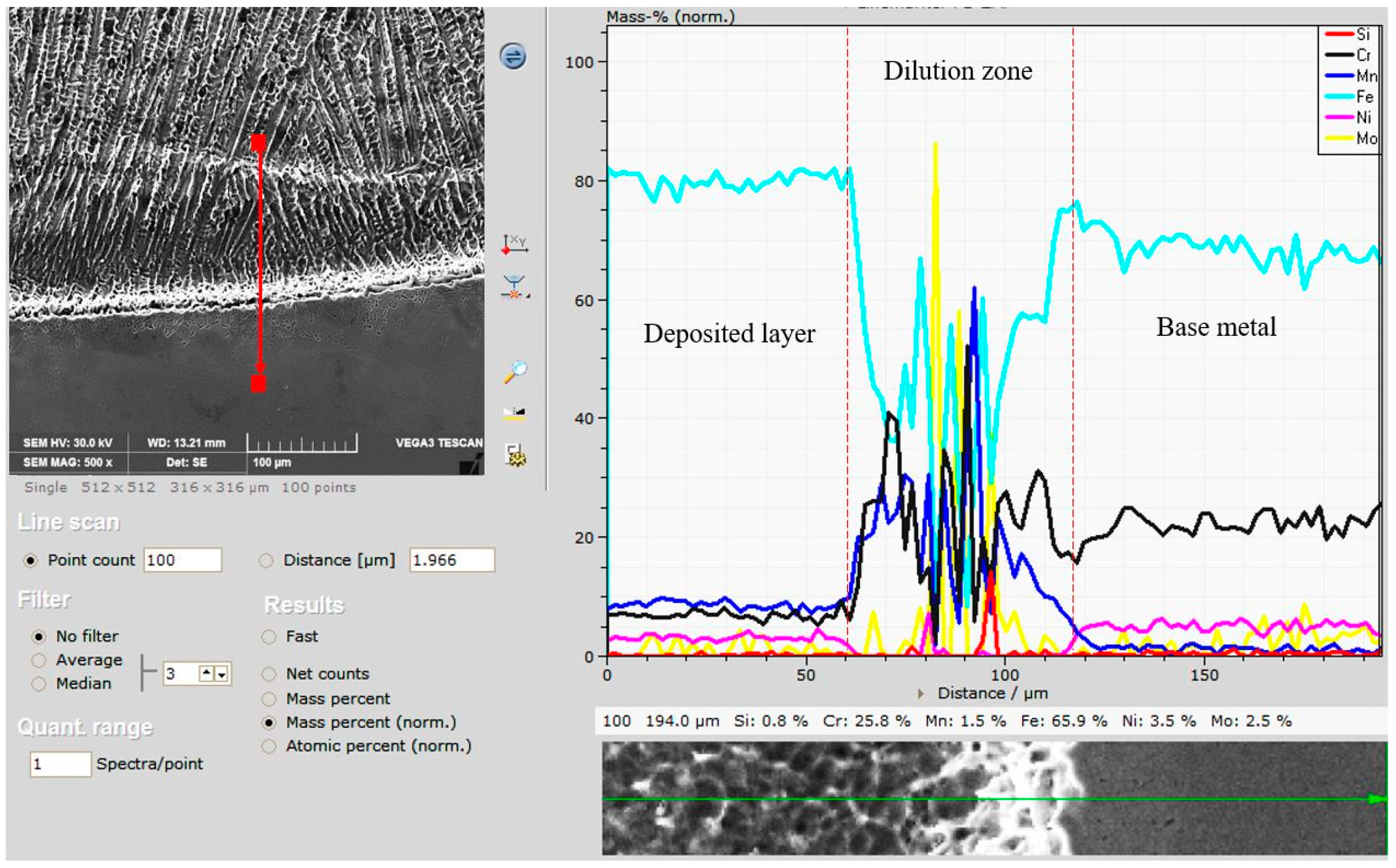Screen dimensions: 1396x868
Task: Click the red square line scan end handle
Action: tap(258, 384)
